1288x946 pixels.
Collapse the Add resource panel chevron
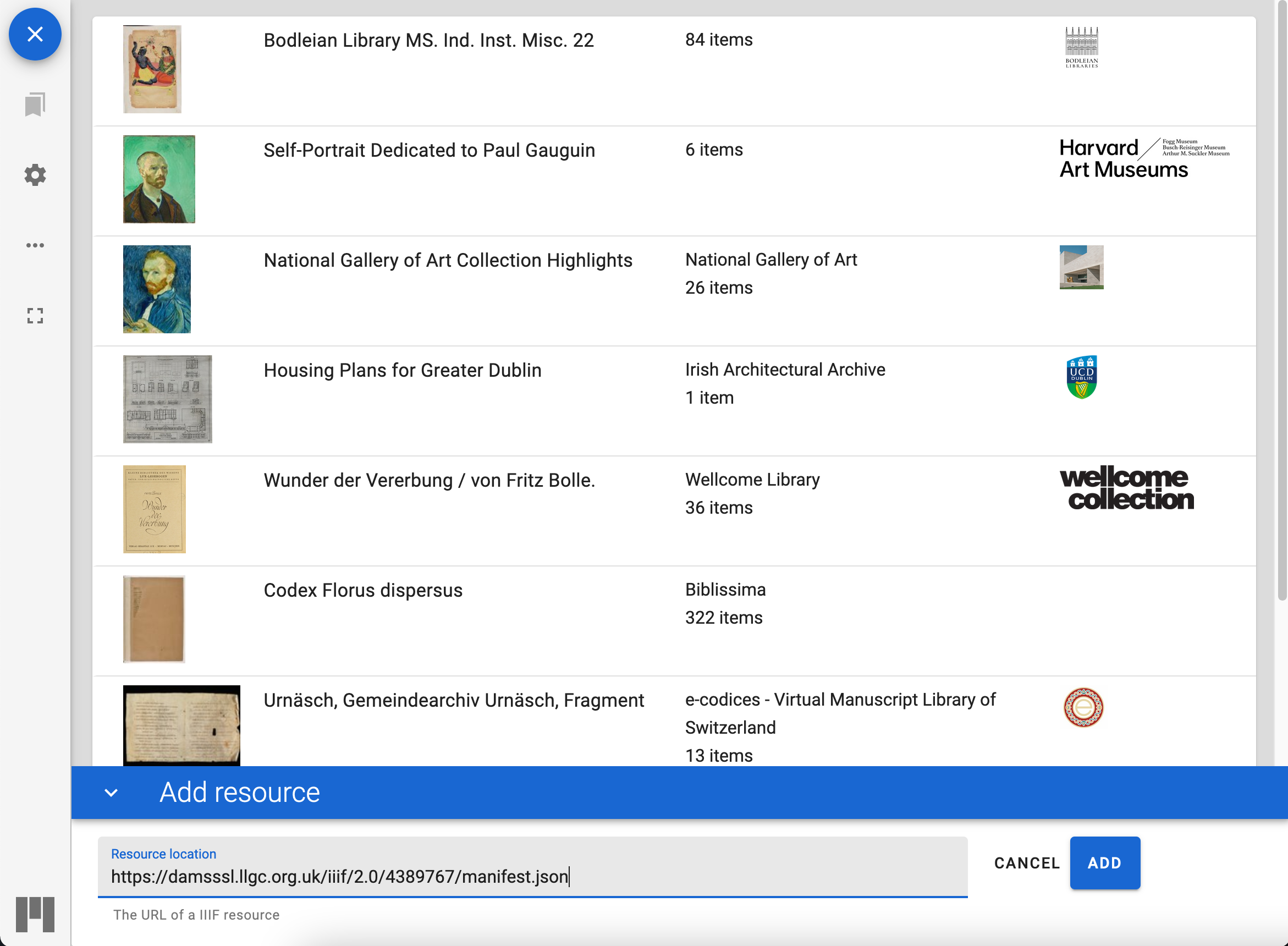click(x=112, y=793)
